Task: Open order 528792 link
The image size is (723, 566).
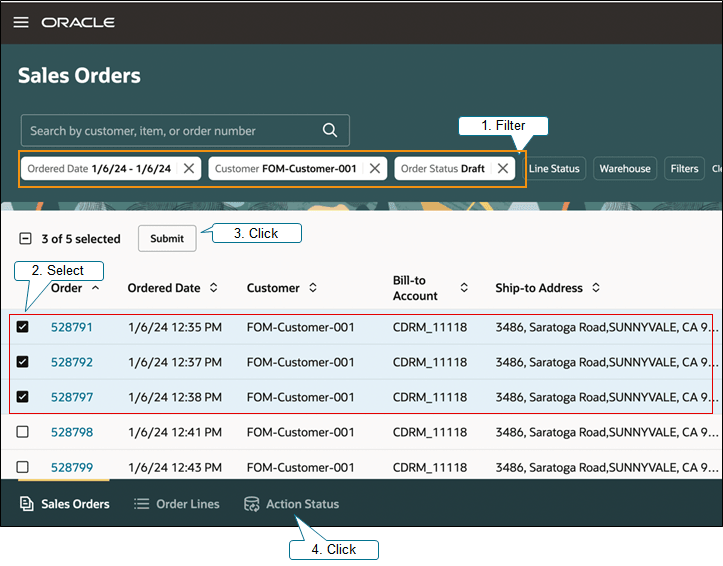Action: click(71, 362)
